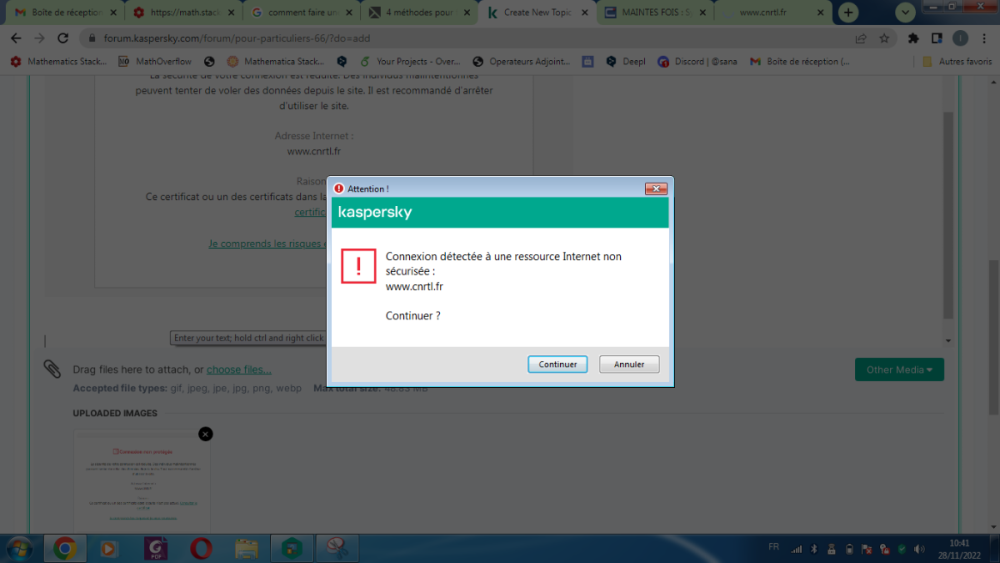The image size is (1000, 563).
Task: Open the PDF application in taskbar
Action: [155, 548]
